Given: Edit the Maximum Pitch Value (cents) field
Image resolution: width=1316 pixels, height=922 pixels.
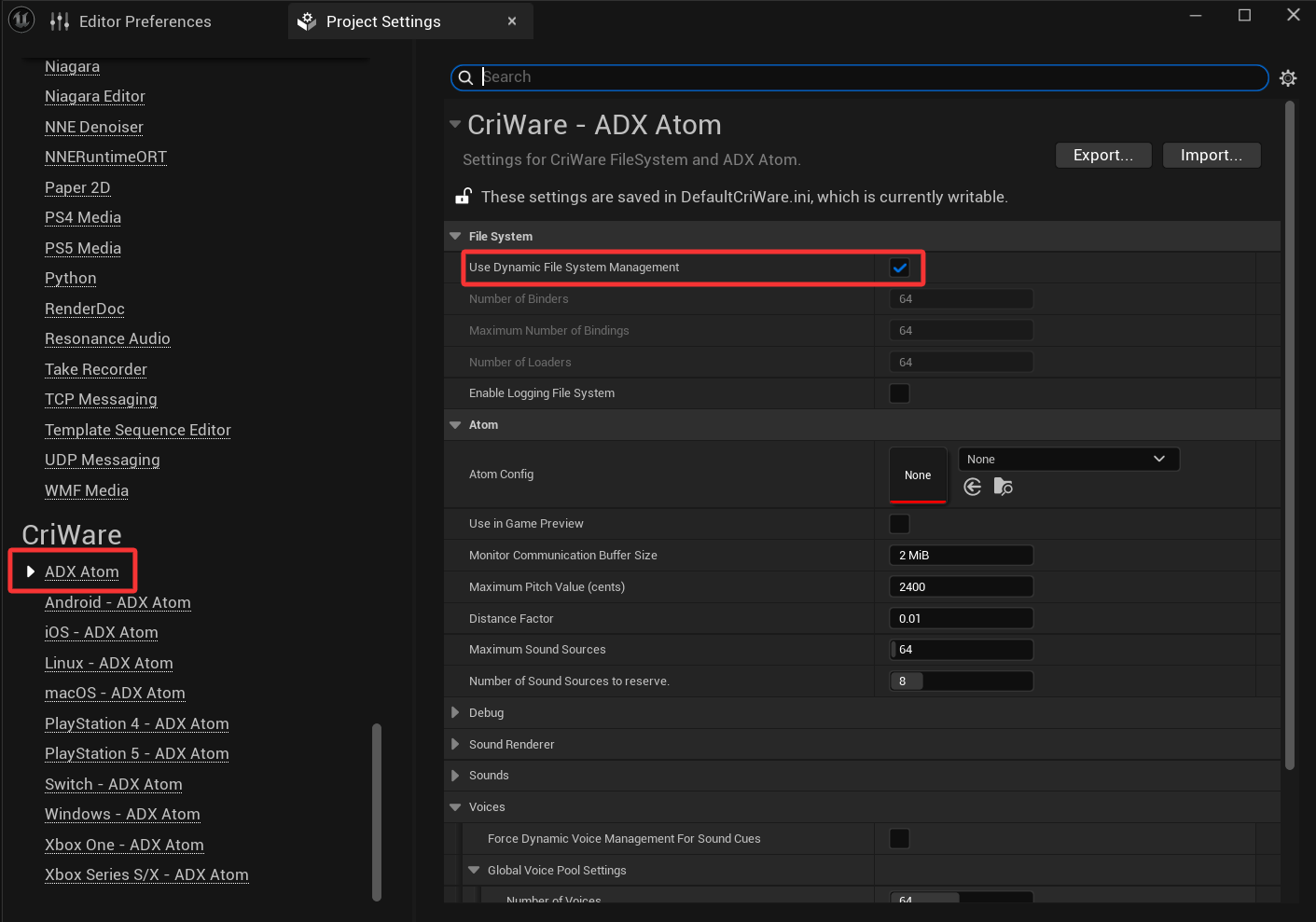Looking at the screenshot, I should coord(962,587).
